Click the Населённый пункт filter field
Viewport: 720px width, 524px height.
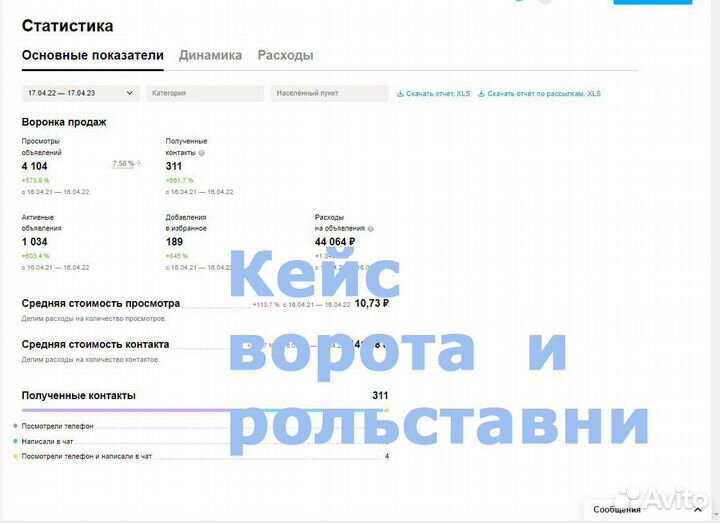click(x=329, y=93)
